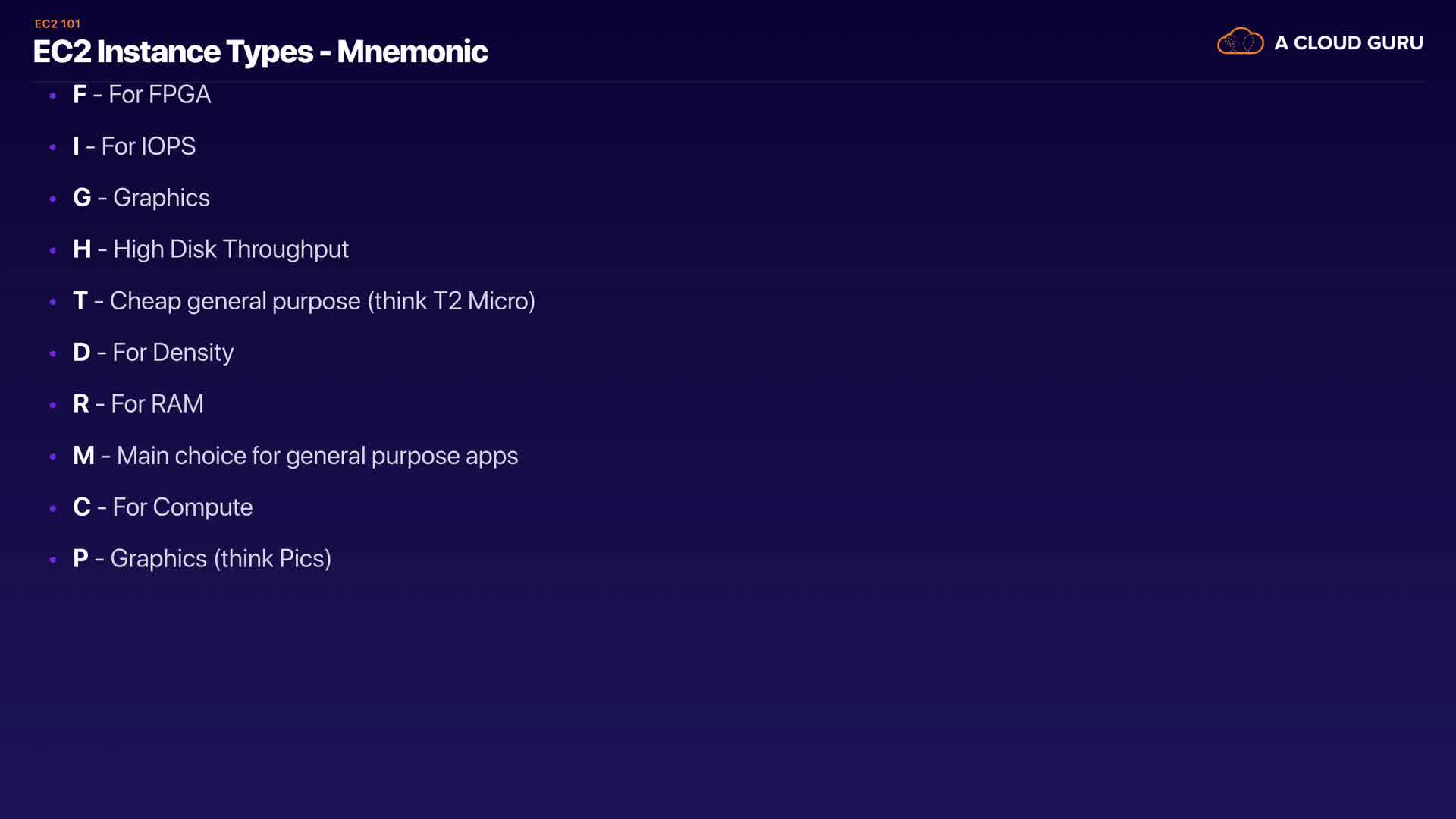Click the "A CLOUD GURU" brand text
1456x819 pixels.
click(1348, 43)
